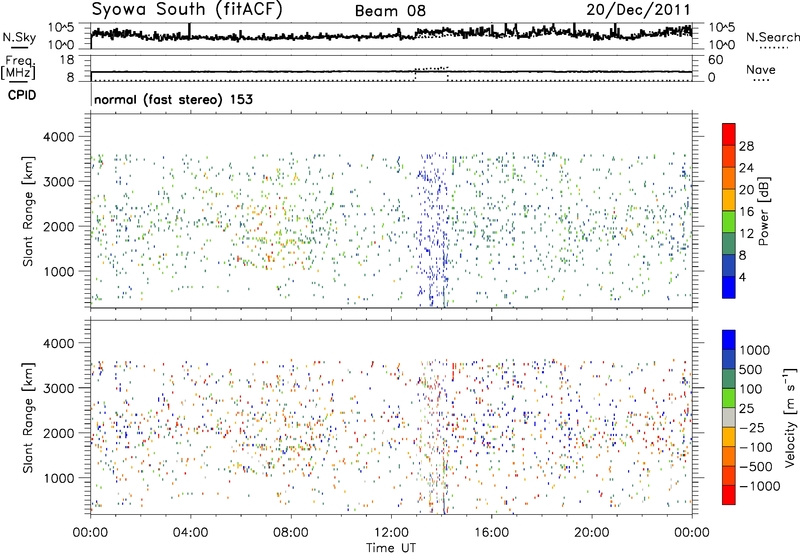Click the gray -25 to 25 velocity segment
The height and width of the screenshot is (554, 800).
pos(729,417)
